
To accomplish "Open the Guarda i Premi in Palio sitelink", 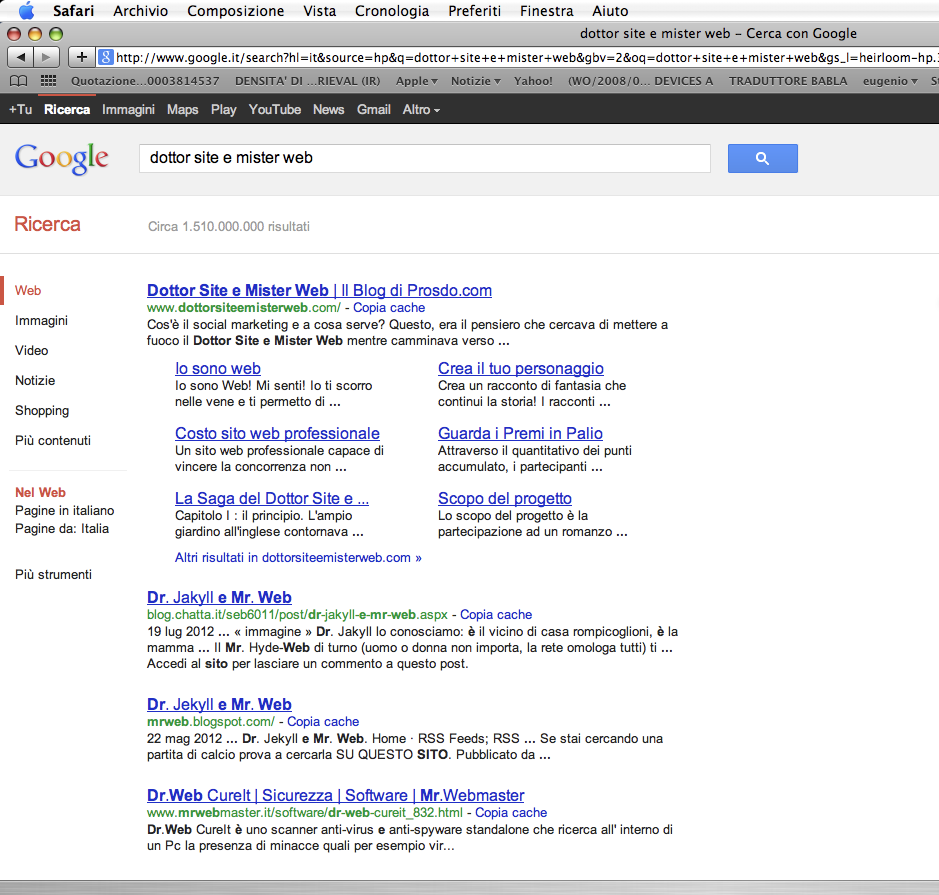I will coord(520,433).
